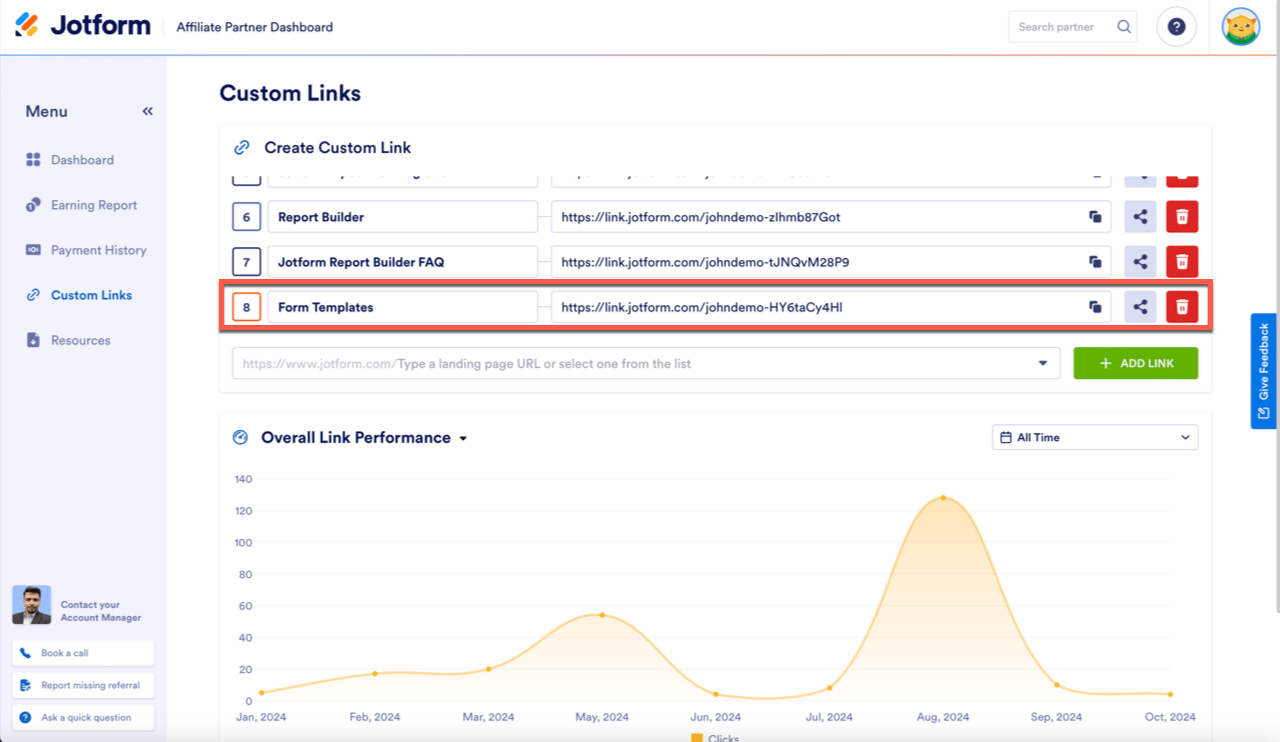Expand the landing page URL list

tap(1043, 363)
